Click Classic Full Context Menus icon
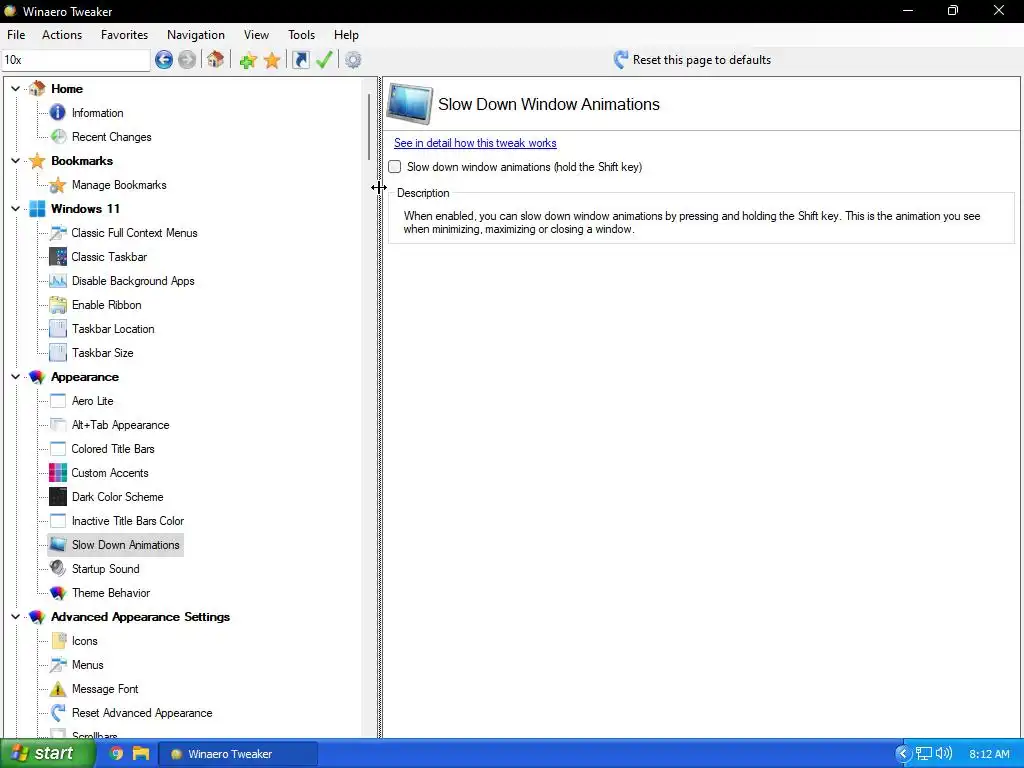This screenshot has height=768, width=1024. pyautogui.click(x=57, y=232)
